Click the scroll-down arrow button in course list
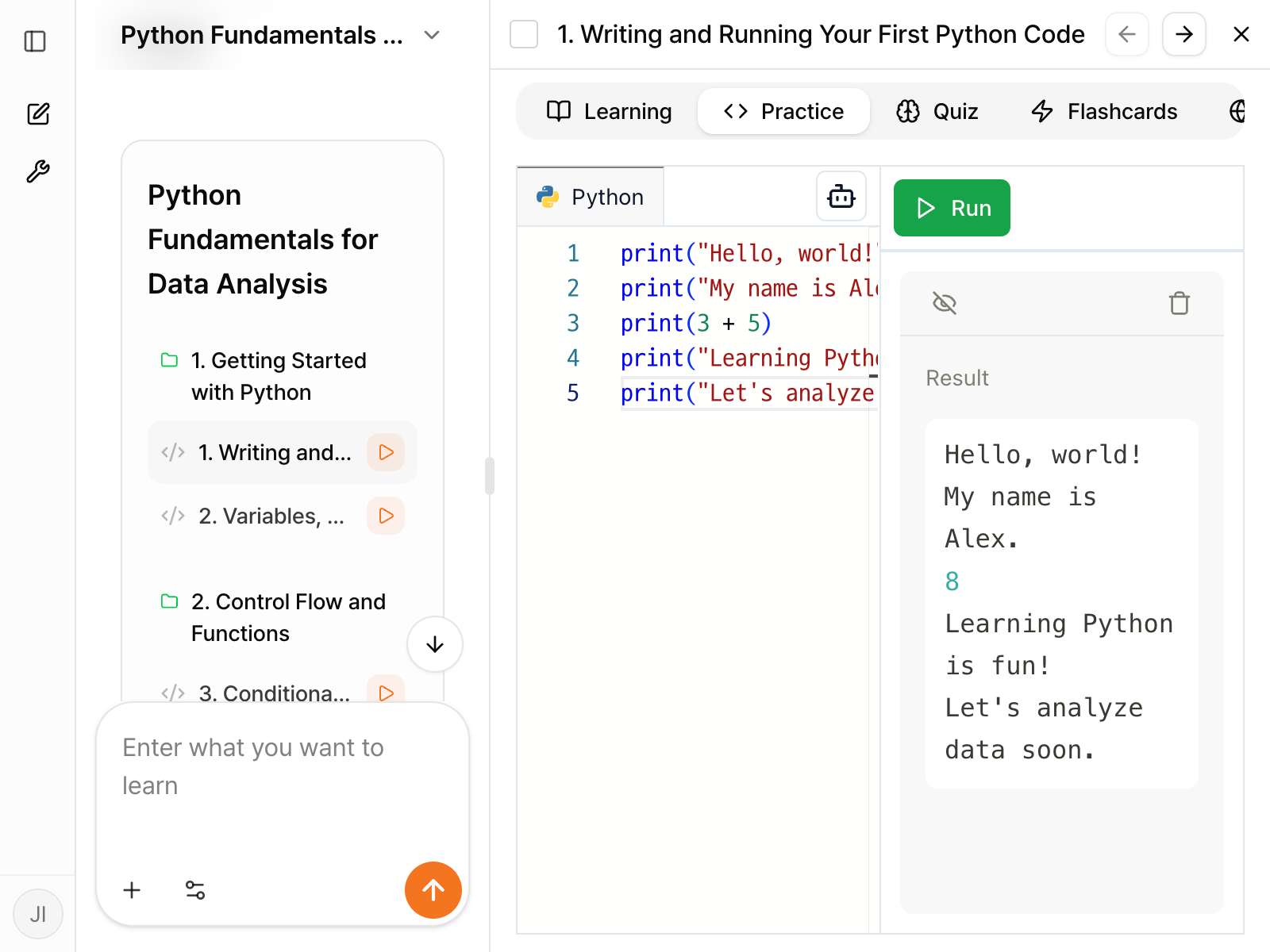Screen dimensions: 1270x952 [435, 644]
